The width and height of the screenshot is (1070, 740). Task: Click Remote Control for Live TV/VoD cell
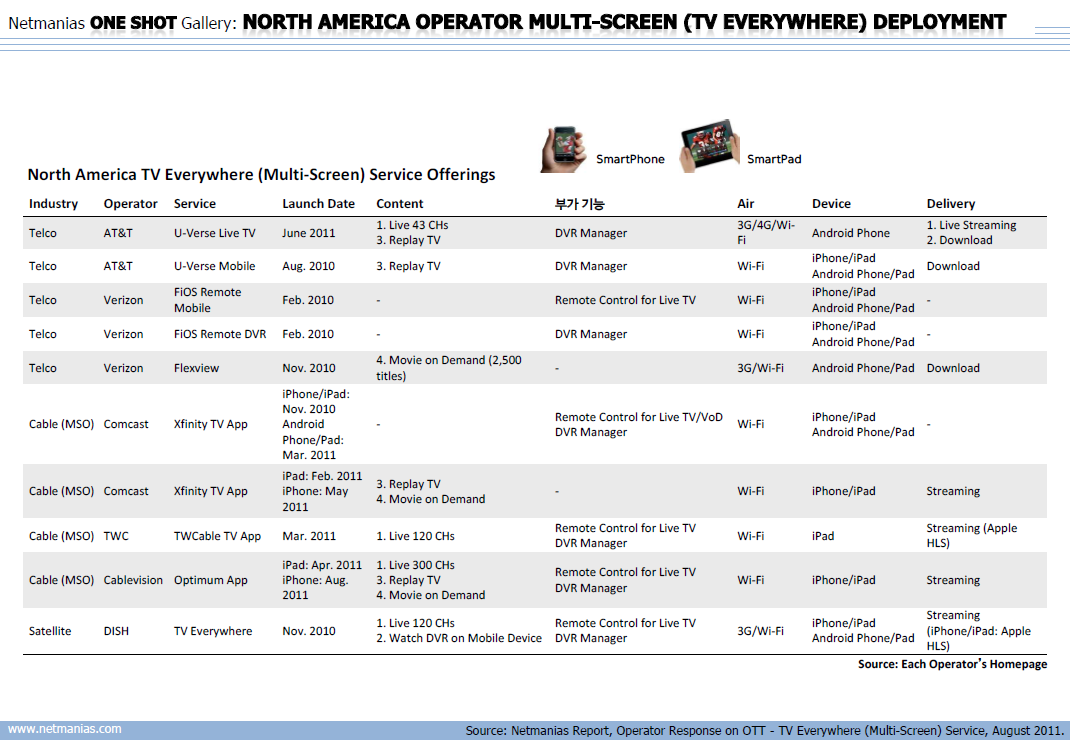point(638,416)
